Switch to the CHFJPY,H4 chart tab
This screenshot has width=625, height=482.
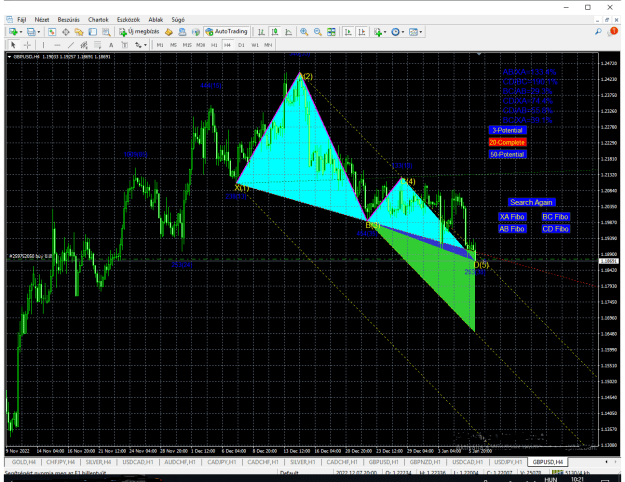coord(61,462)
